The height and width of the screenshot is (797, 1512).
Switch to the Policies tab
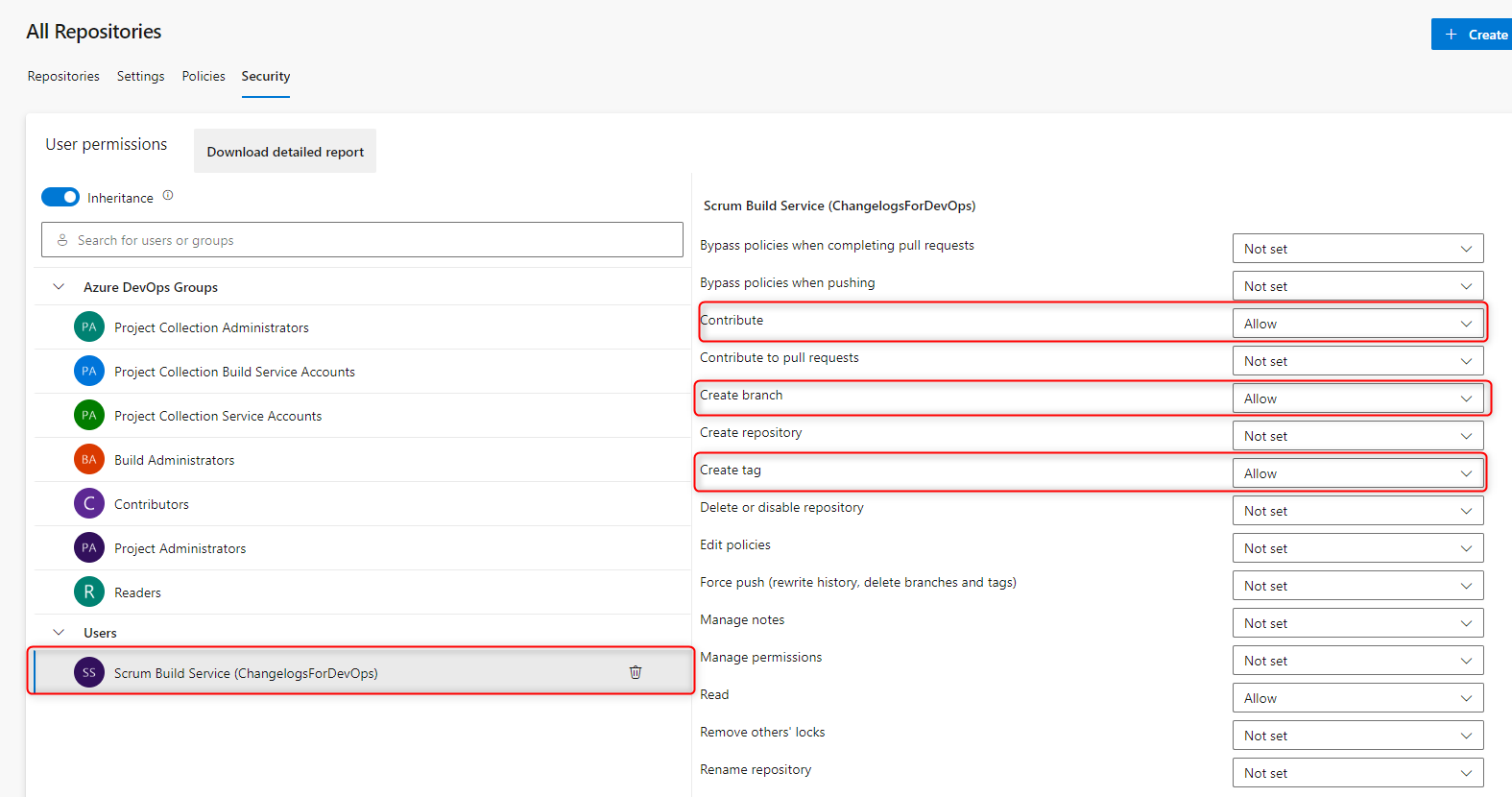pyautogui.click(x=204, y=76)
